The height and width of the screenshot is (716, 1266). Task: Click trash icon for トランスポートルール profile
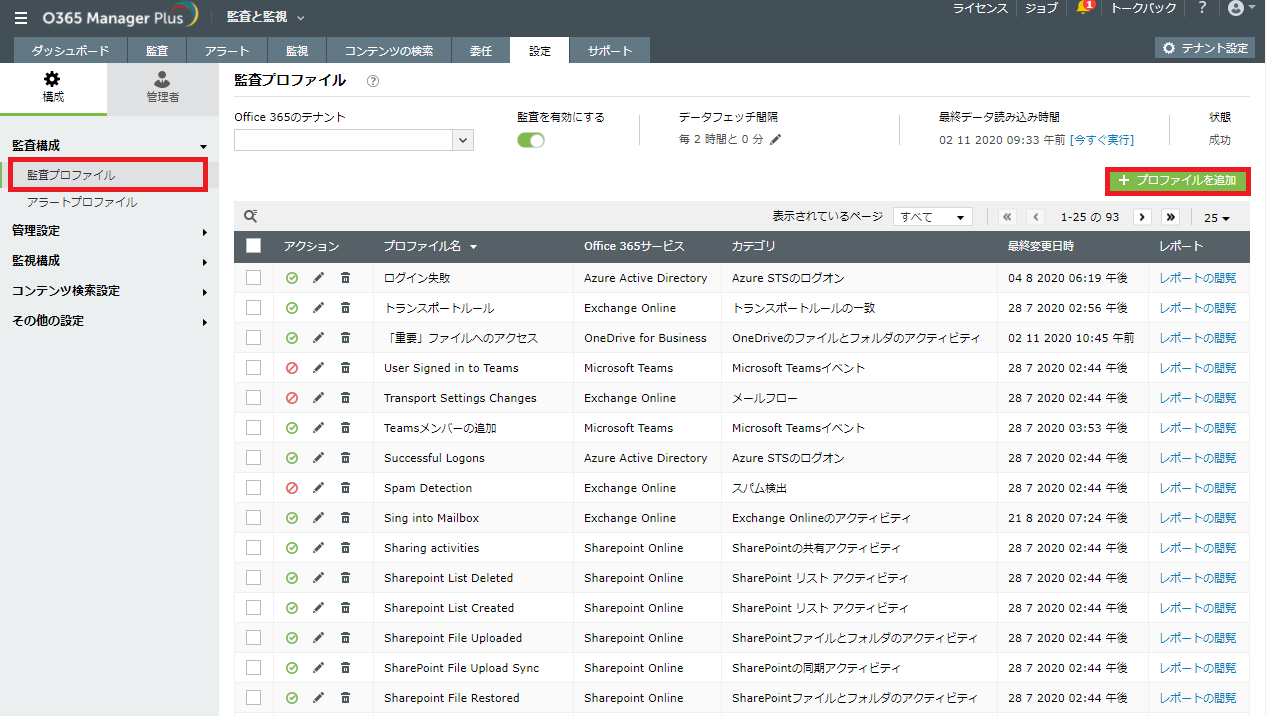click(345, 308)
